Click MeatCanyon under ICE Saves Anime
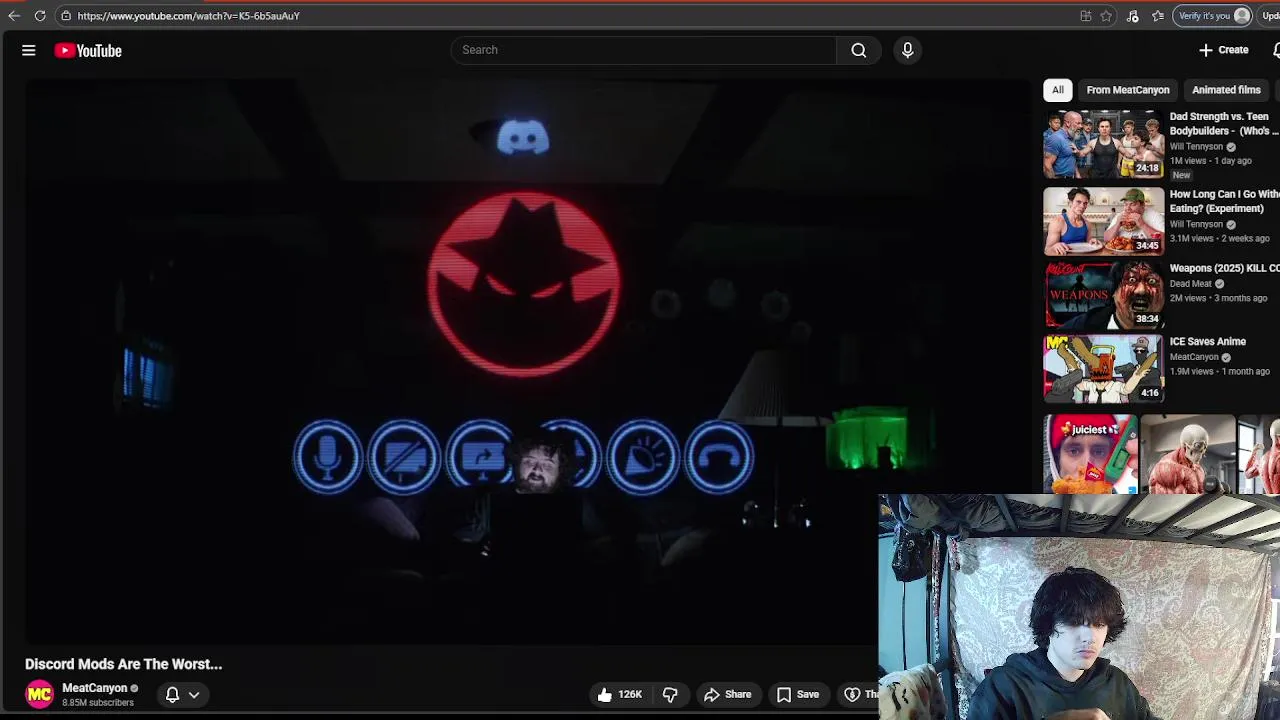Viewport: 1280px width, 720px height. (1194, 357)
